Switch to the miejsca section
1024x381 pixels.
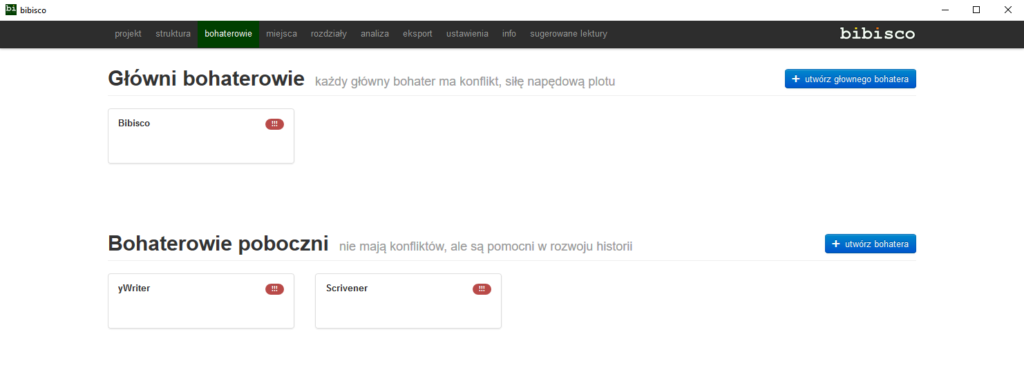coord(281,34)
